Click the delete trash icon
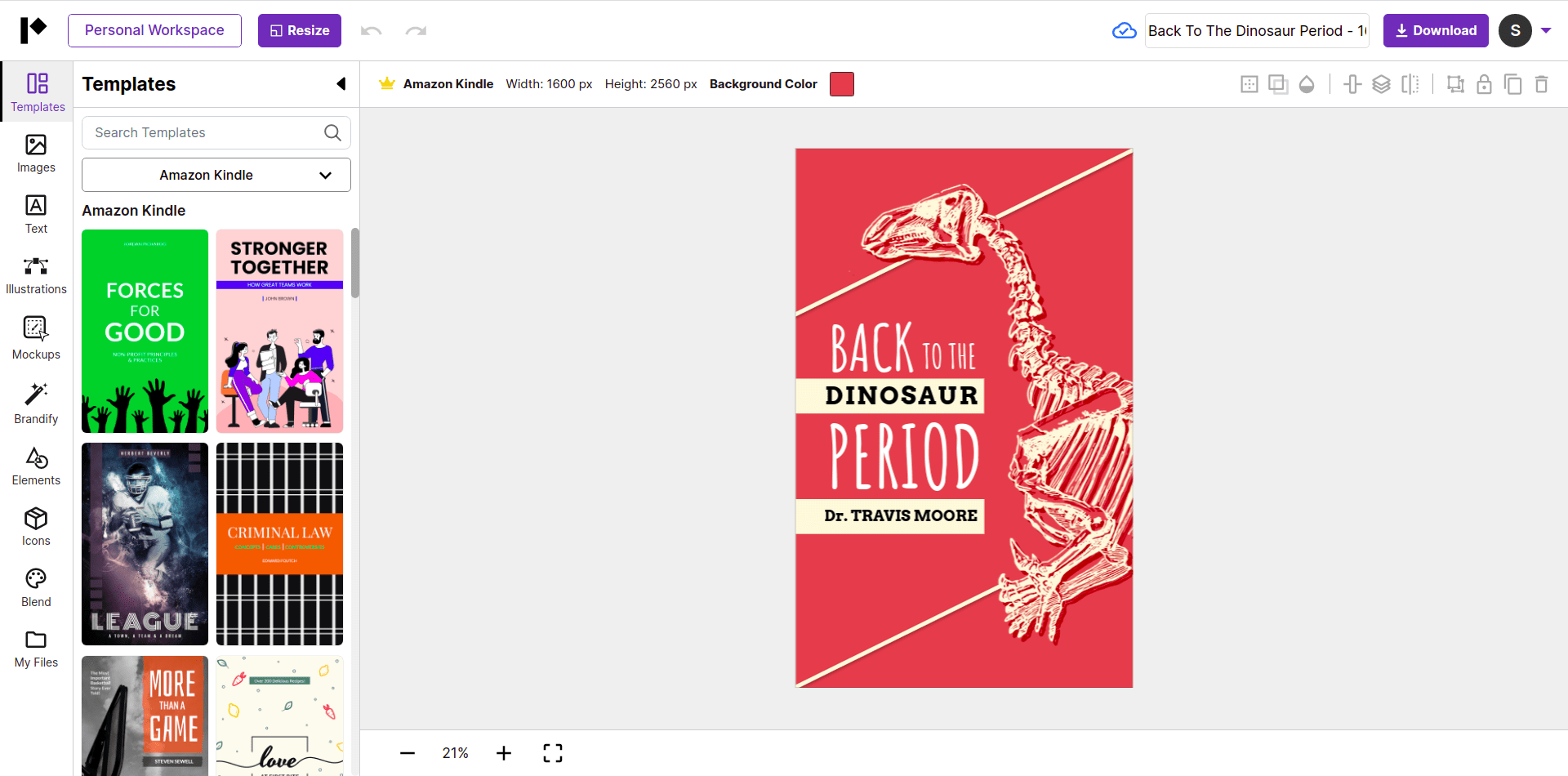 click(1541, 84)
